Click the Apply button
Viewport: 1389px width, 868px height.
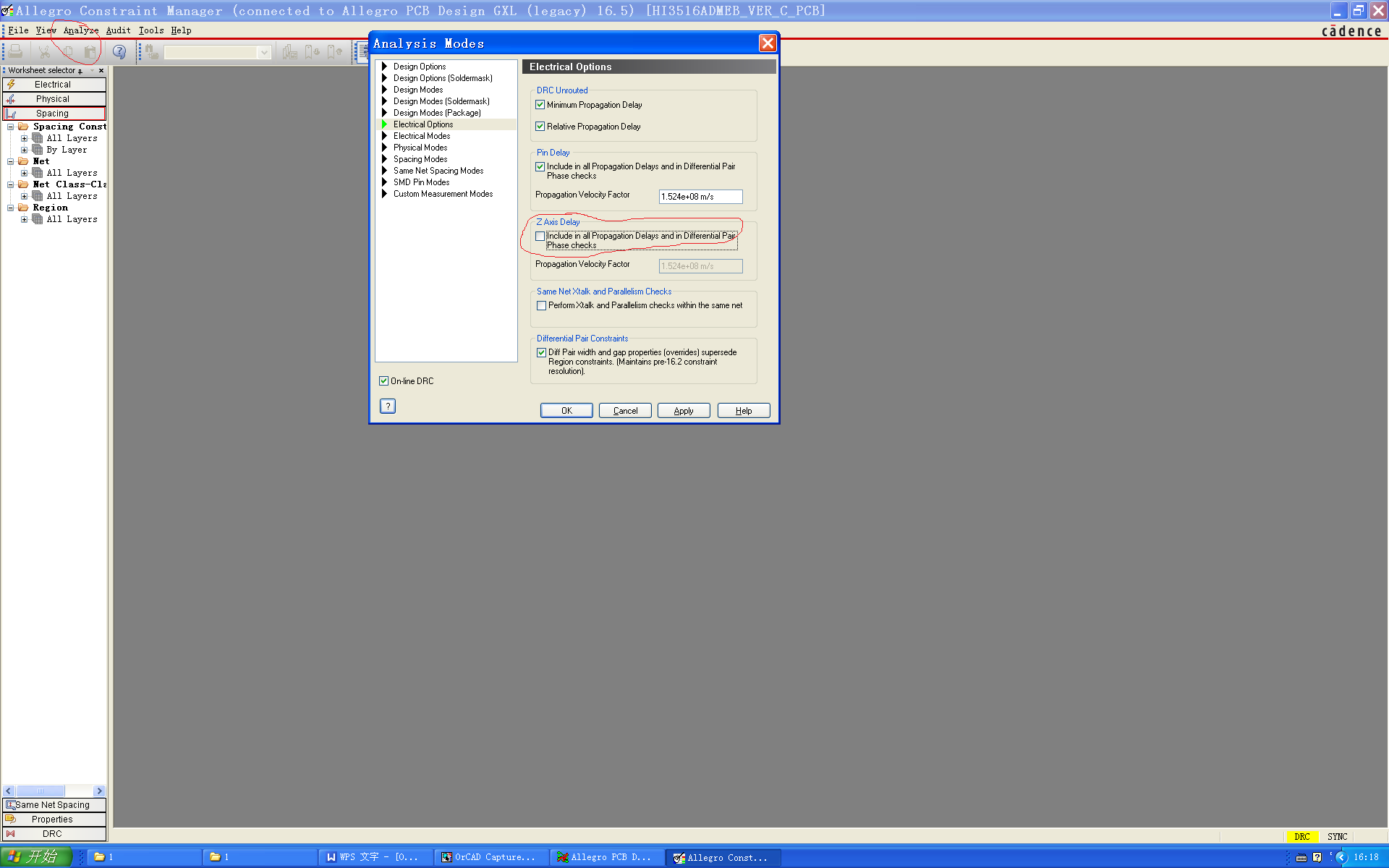tap(683, 411)
